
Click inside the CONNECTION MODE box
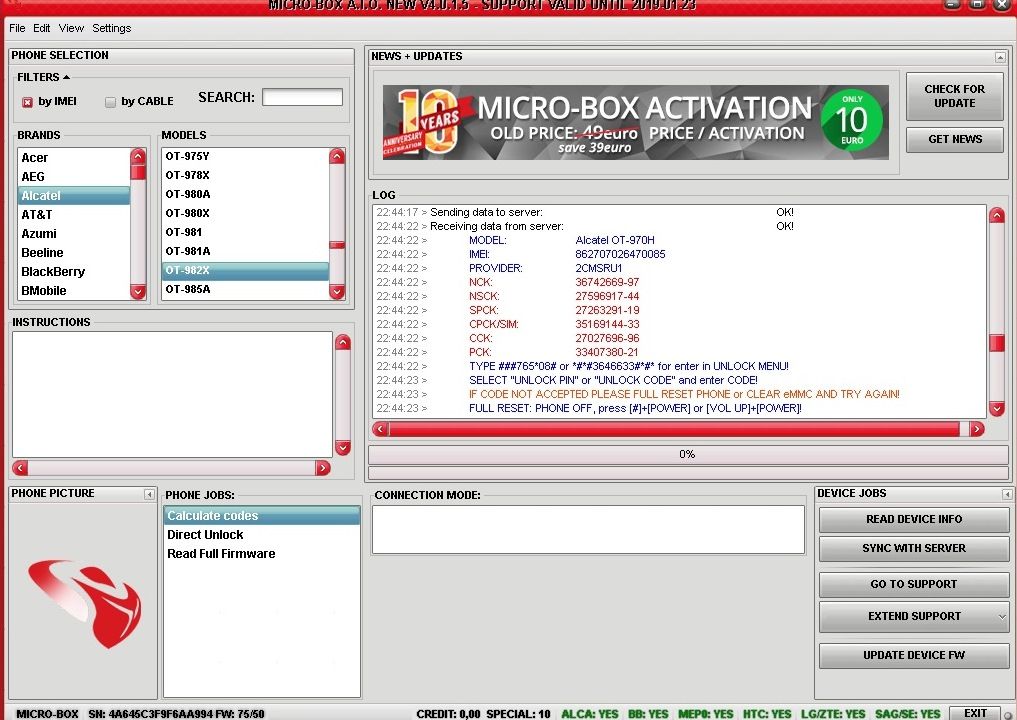[588, 530]
